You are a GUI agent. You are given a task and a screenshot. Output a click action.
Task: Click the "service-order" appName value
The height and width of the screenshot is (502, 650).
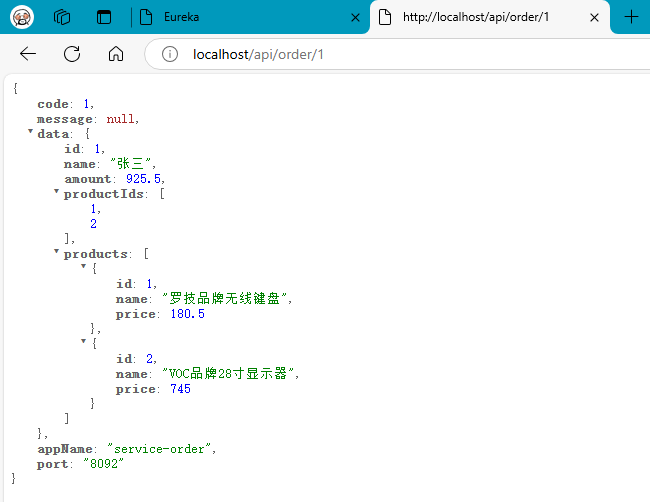click(x=169, y=449)
